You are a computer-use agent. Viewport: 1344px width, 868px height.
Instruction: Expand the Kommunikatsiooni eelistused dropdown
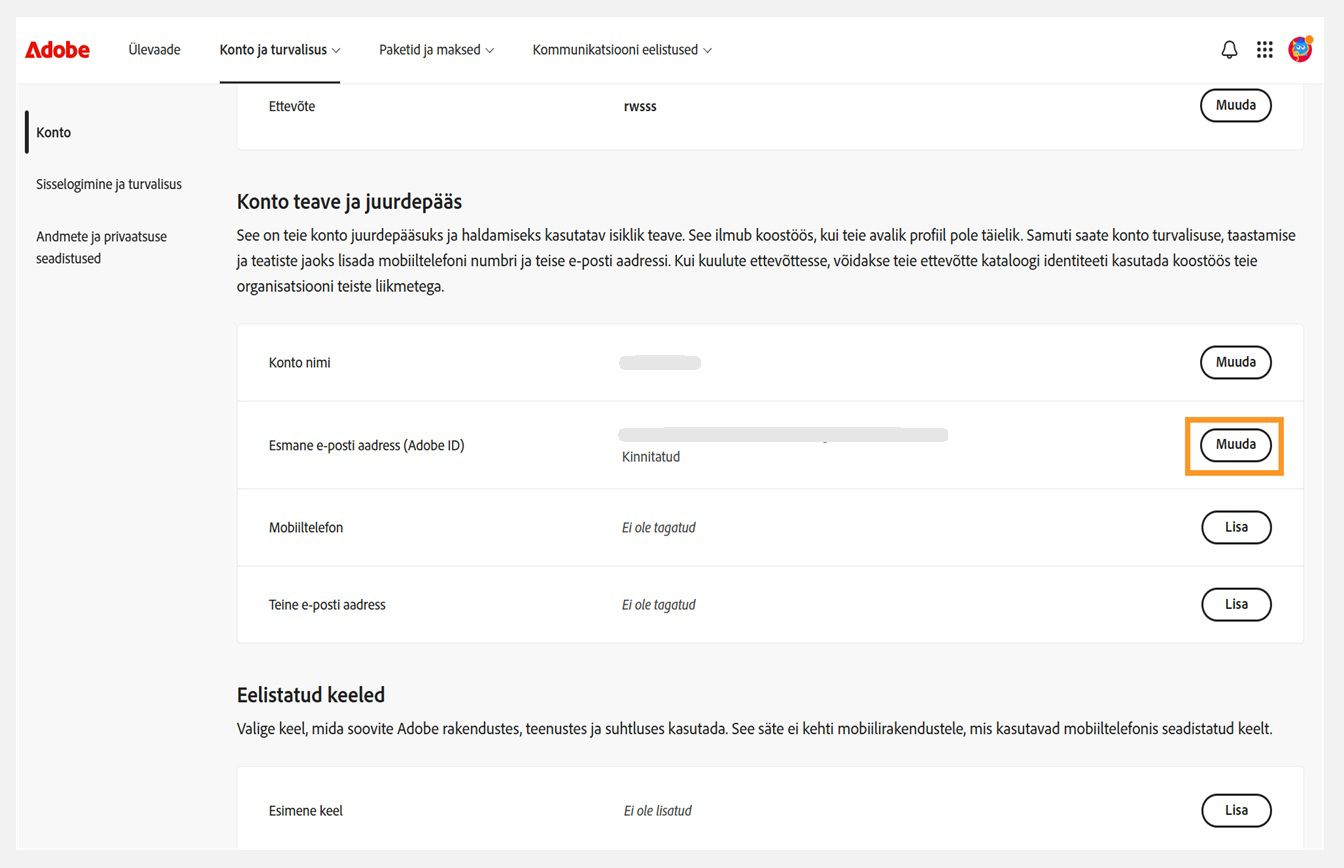(x=621, y=49)
